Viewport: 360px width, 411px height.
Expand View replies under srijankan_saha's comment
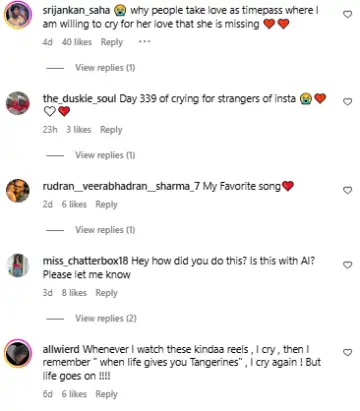105,68
